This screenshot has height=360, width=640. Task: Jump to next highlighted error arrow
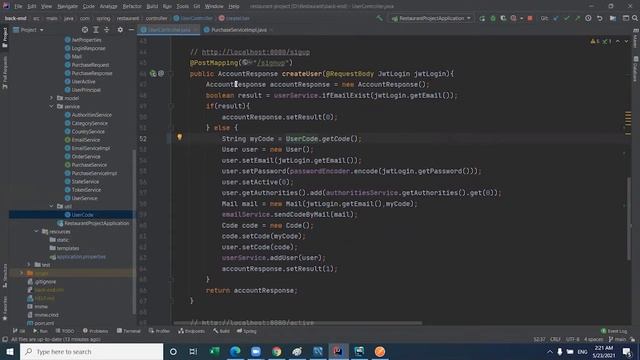[626, 41]
